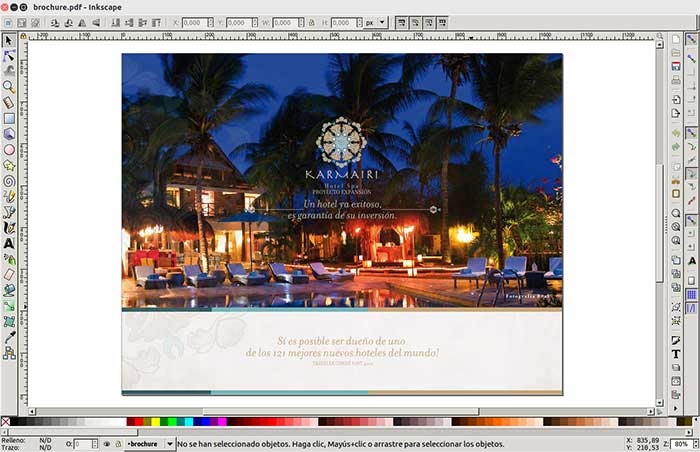
Task: Click the Open document folder icon
Action: coord(676,53)
